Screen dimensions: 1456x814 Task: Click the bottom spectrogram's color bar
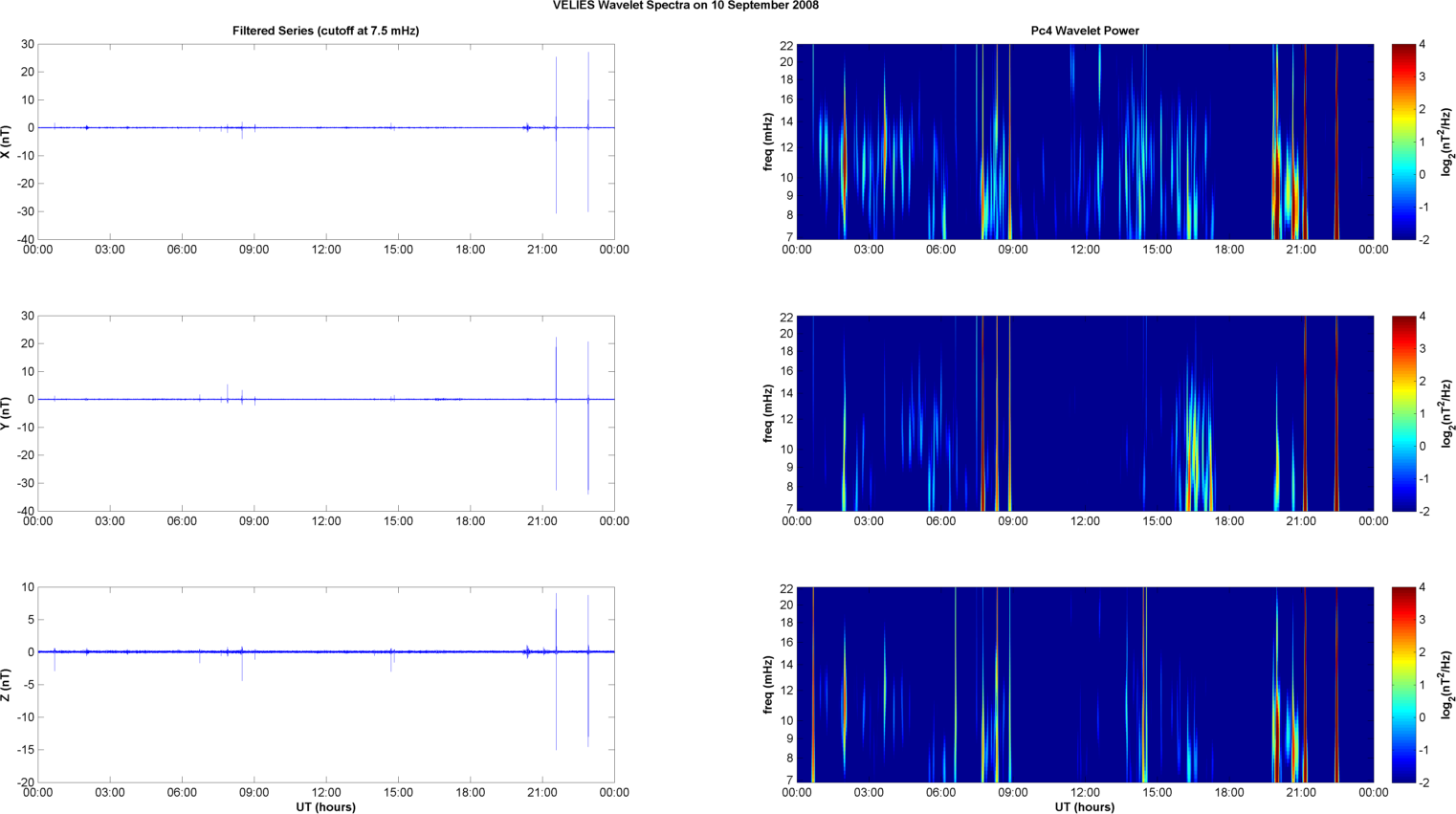click(1402, 685)
